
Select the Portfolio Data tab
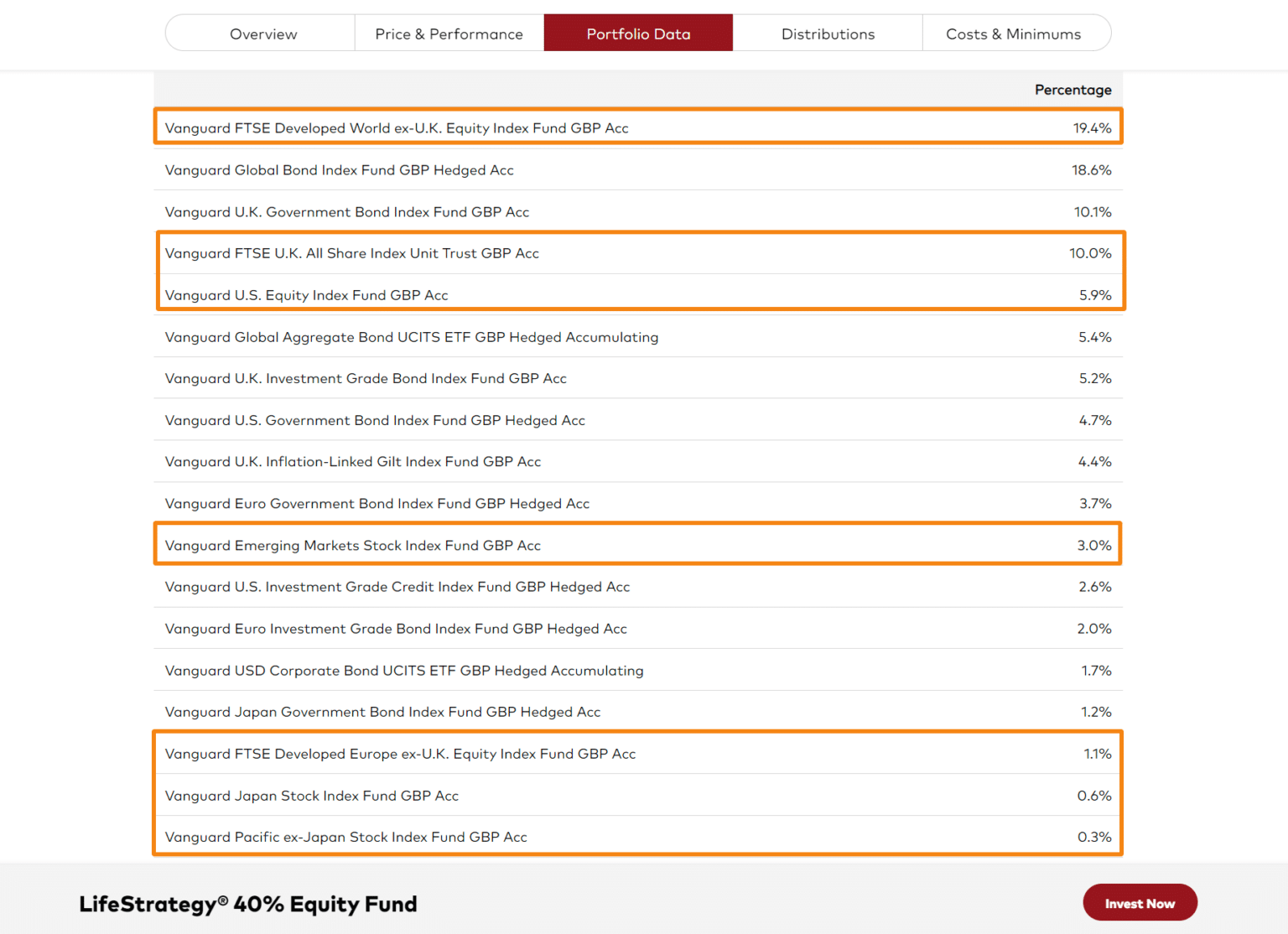tap(638, 34)
